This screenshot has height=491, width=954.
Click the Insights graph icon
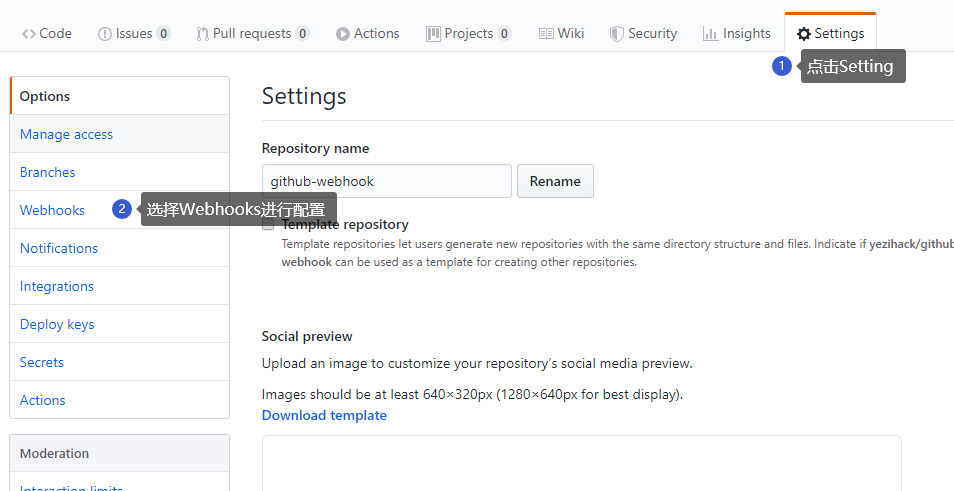pos(710,34)
